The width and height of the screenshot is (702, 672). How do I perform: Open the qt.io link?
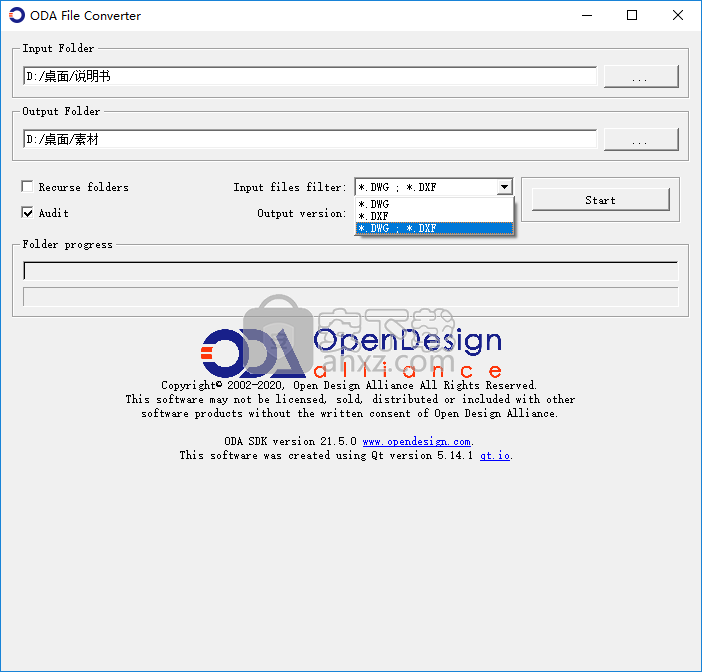click(x=495, y=455)
